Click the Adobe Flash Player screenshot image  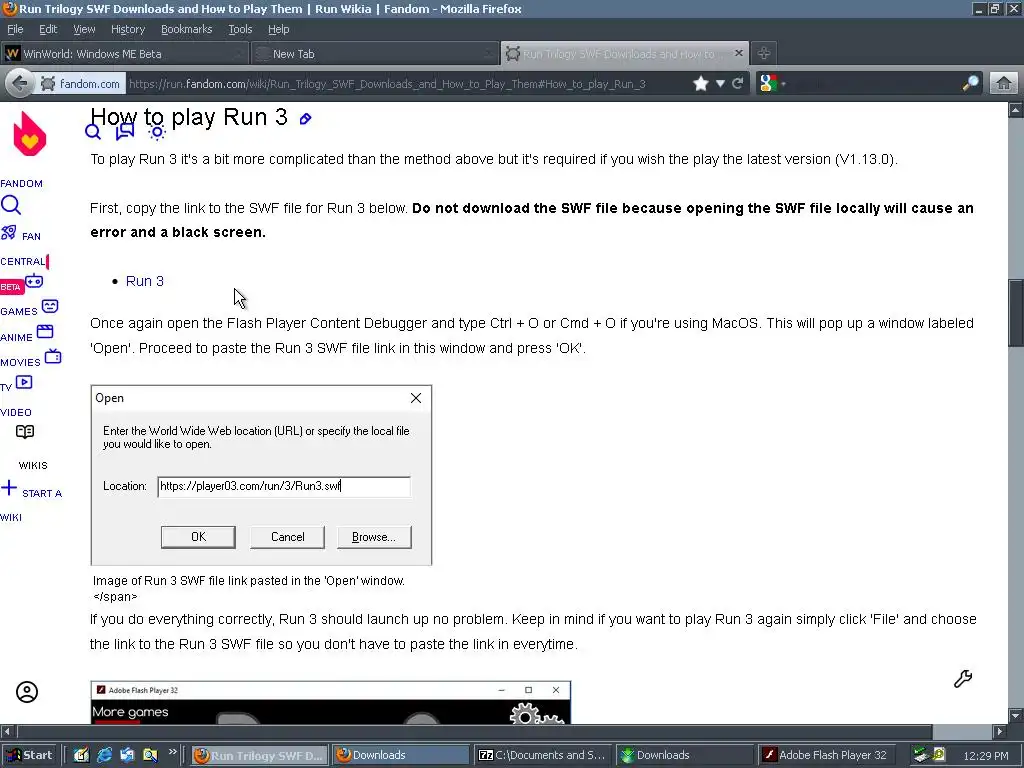click(x=330, y=702)
